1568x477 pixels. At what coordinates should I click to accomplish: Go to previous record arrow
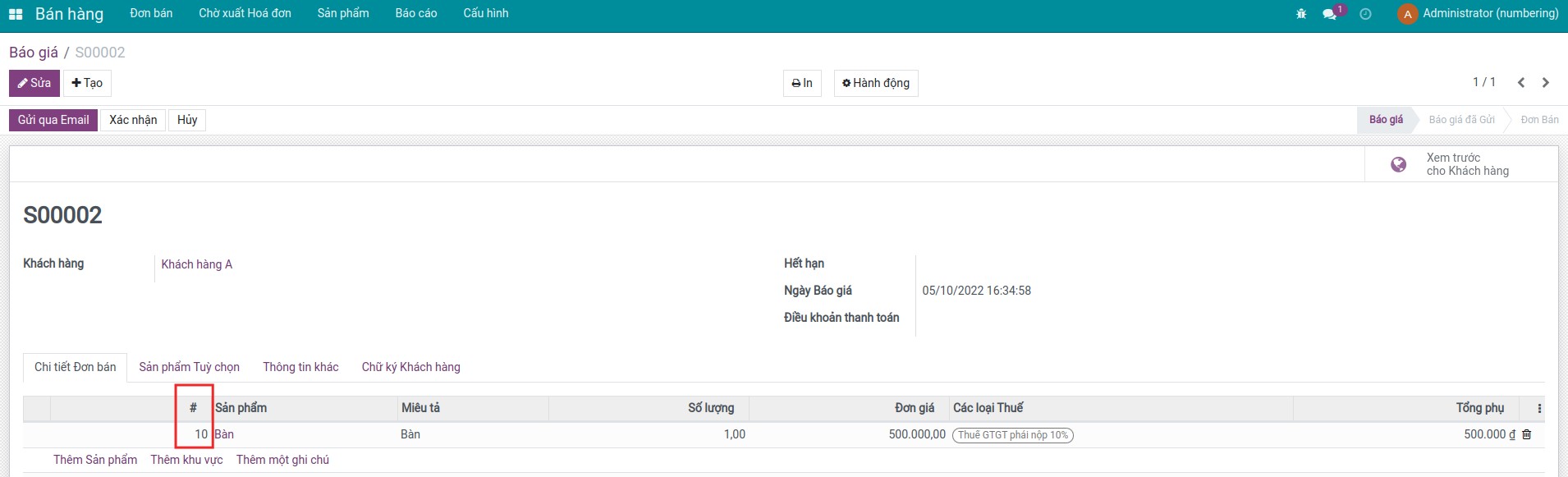click(x=1521, y=83)
